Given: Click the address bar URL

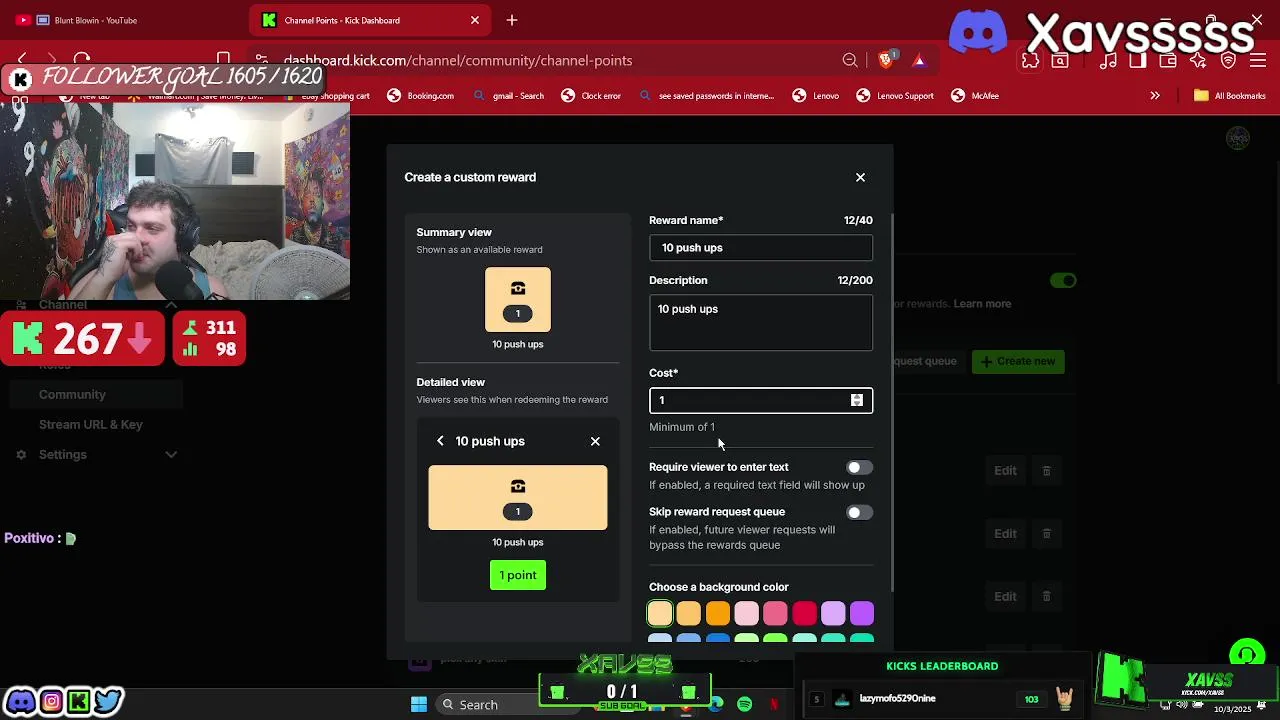Looking at the screenshot, I should (458, 60).
